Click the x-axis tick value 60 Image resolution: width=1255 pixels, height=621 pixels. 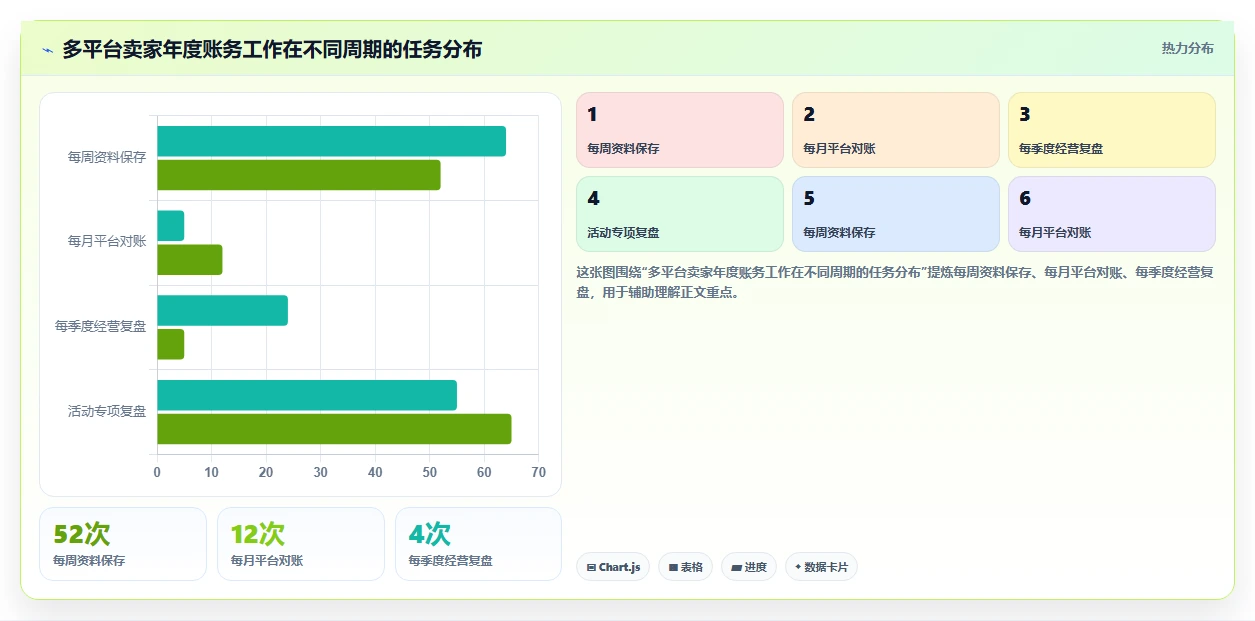tap(484, 472)
